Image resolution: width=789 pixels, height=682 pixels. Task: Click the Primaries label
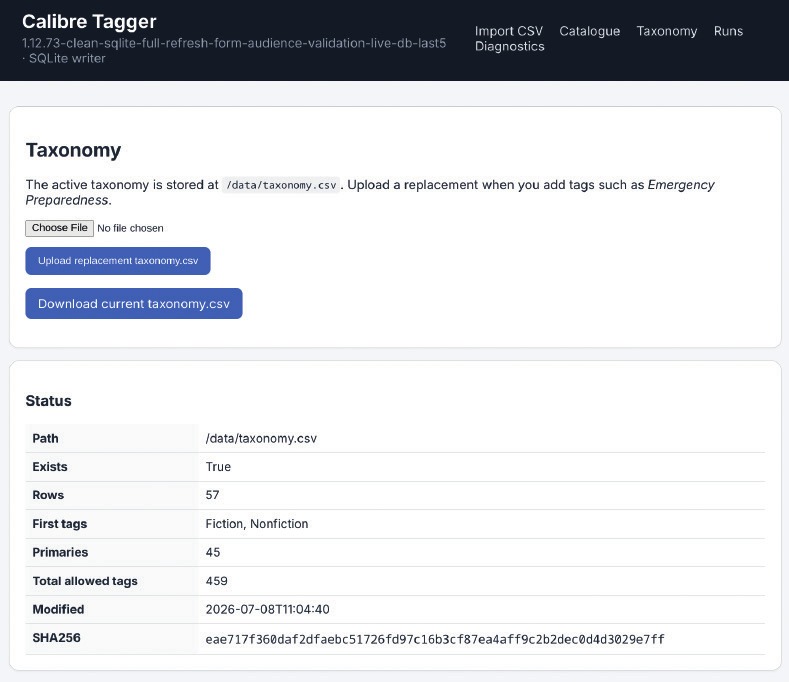tap(60, 552)
